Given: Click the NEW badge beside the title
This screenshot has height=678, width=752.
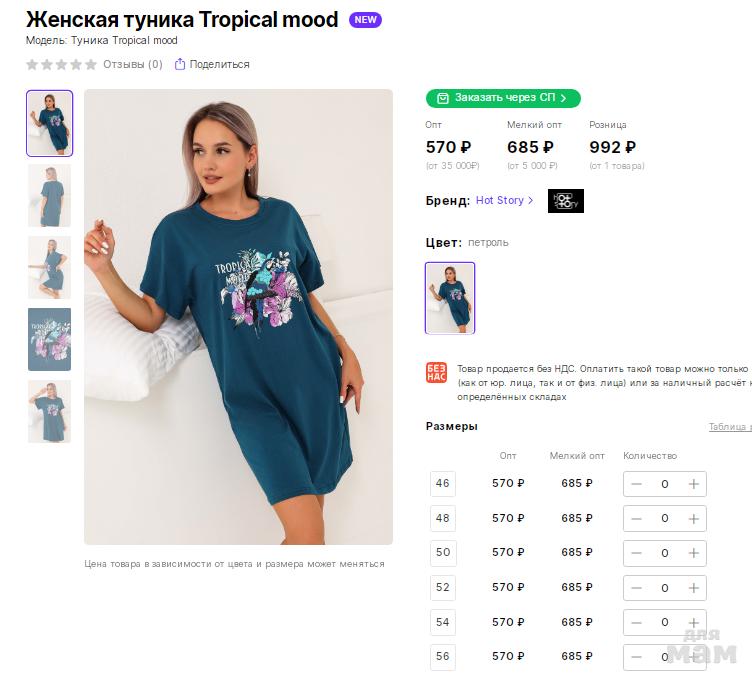Looking at the screenshot, I should 365,20.
